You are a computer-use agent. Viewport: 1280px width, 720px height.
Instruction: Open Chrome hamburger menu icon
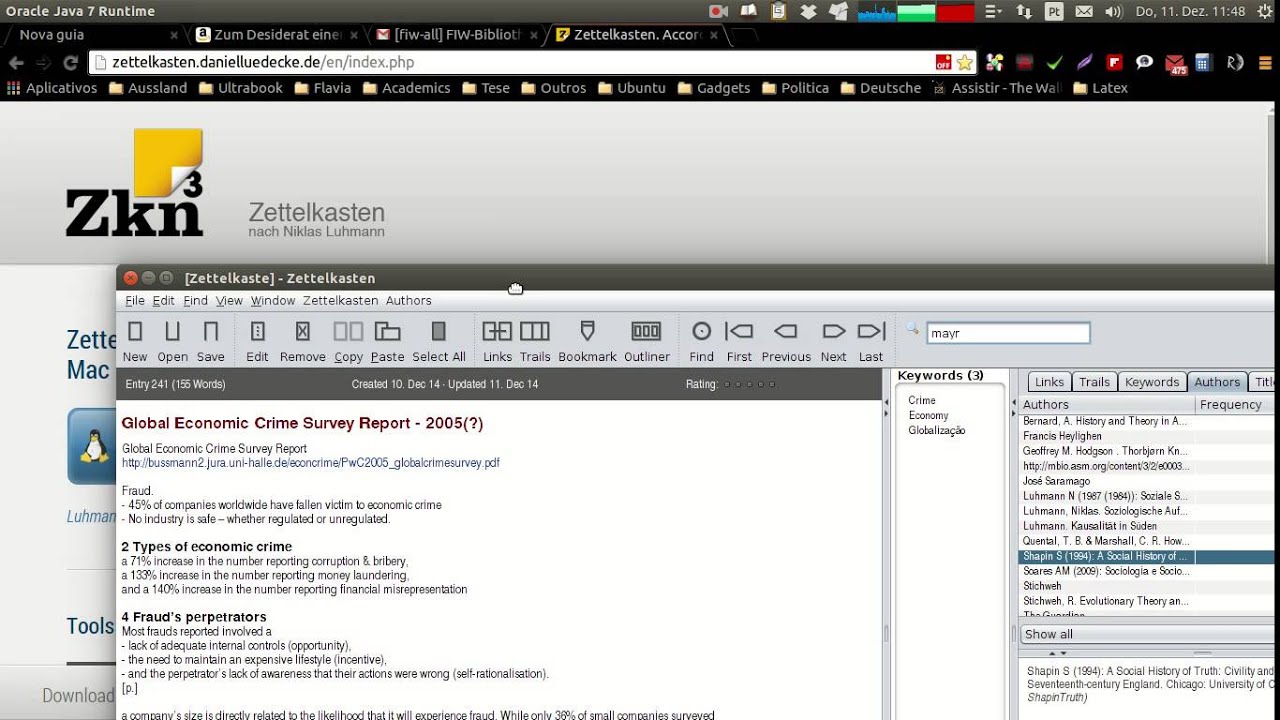tap(1264, 62)
